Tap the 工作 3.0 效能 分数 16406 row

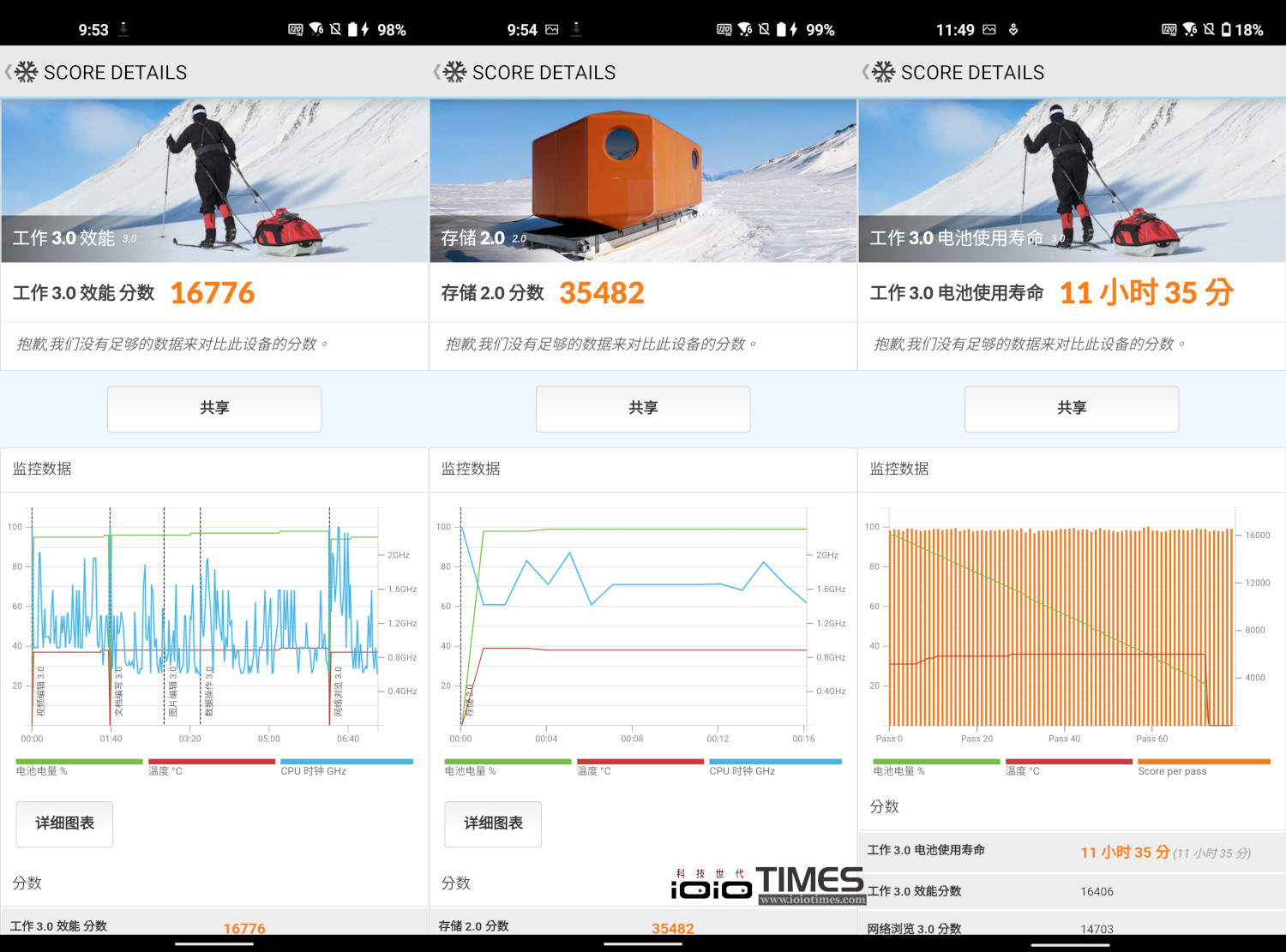1072,891
